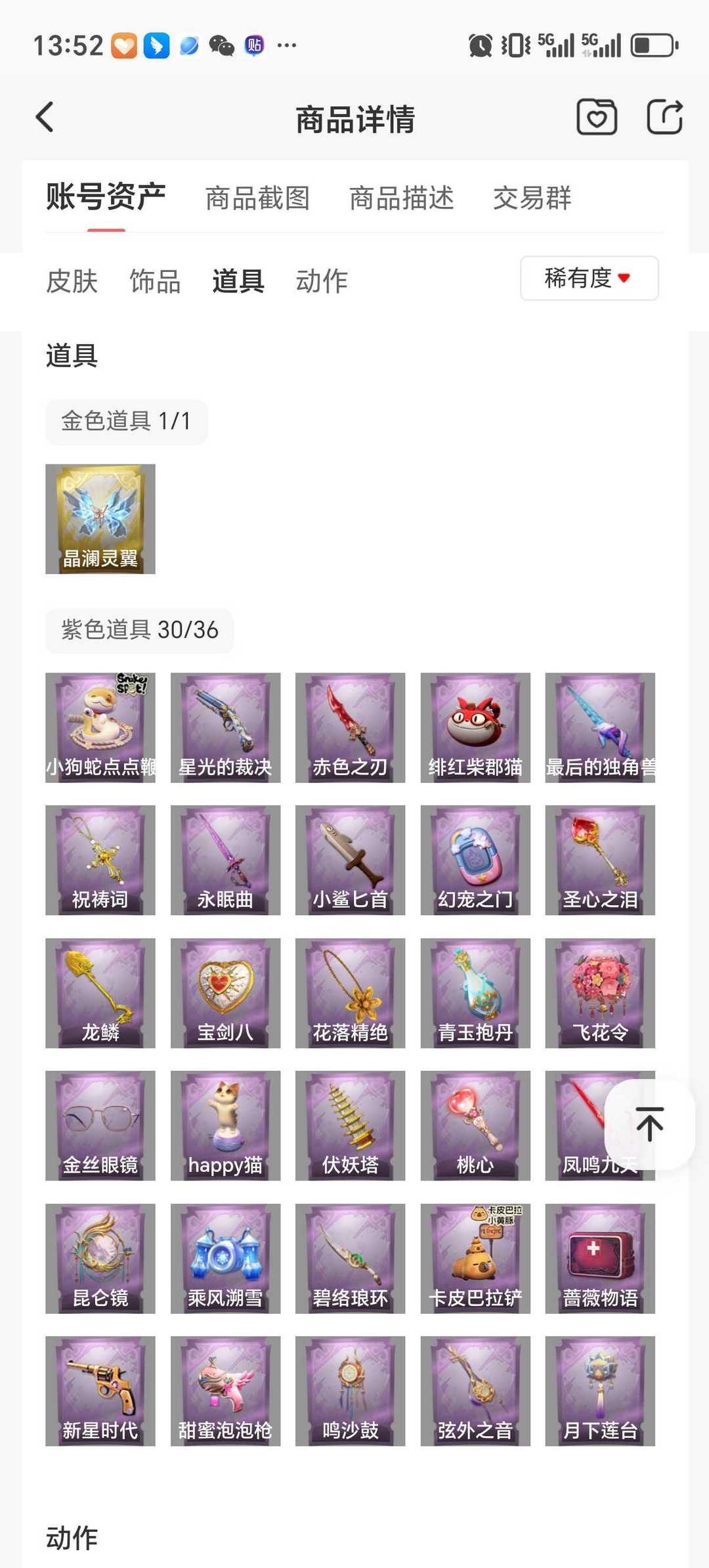The image size is (709, 1568).
Task: Tap the 金色道具 1/1 label
Action: point(126,421)
